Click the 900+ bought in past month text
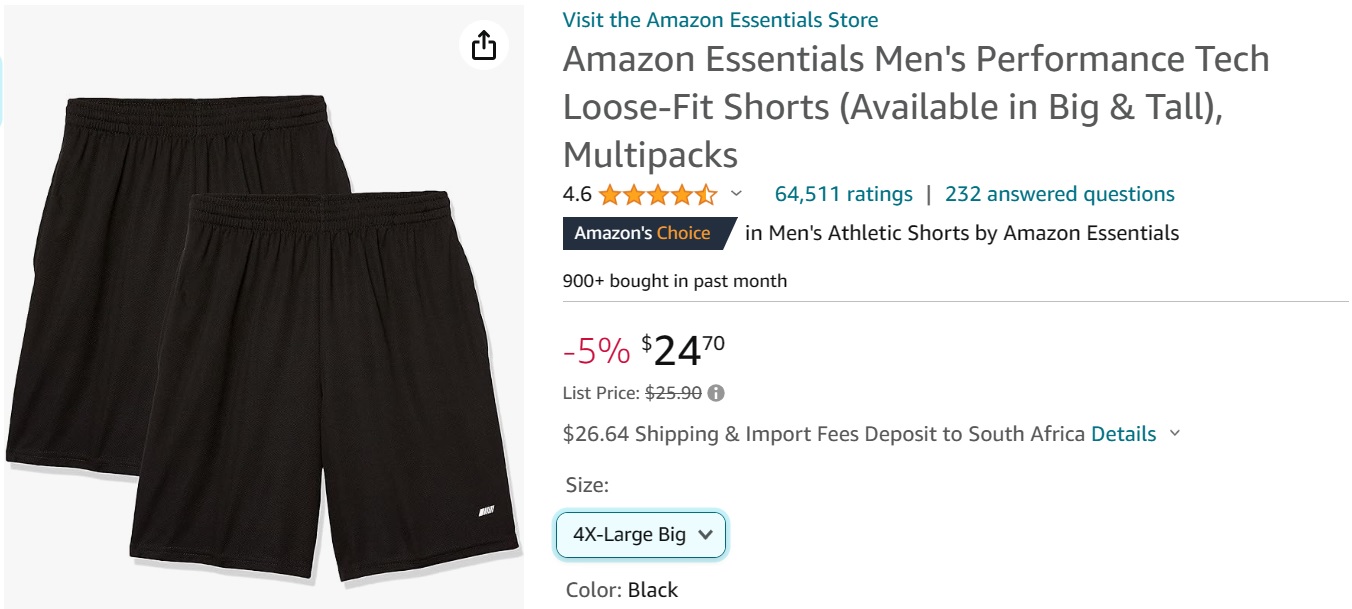The image size is (1352, 609). pos(675,281)
